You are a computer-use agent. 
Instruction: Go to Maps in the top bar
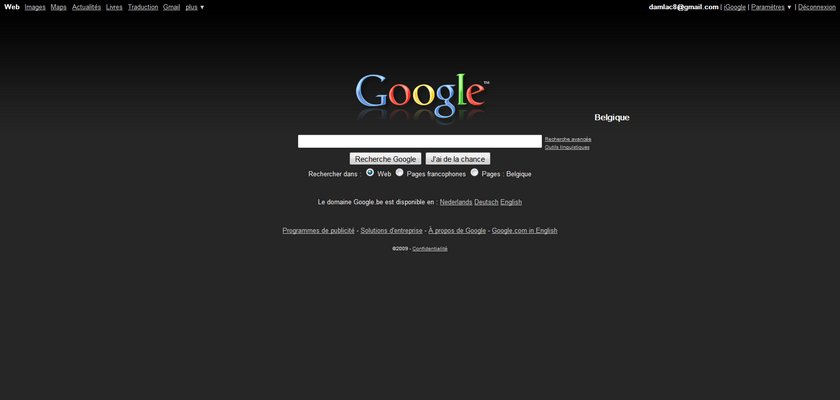(58, 7)
